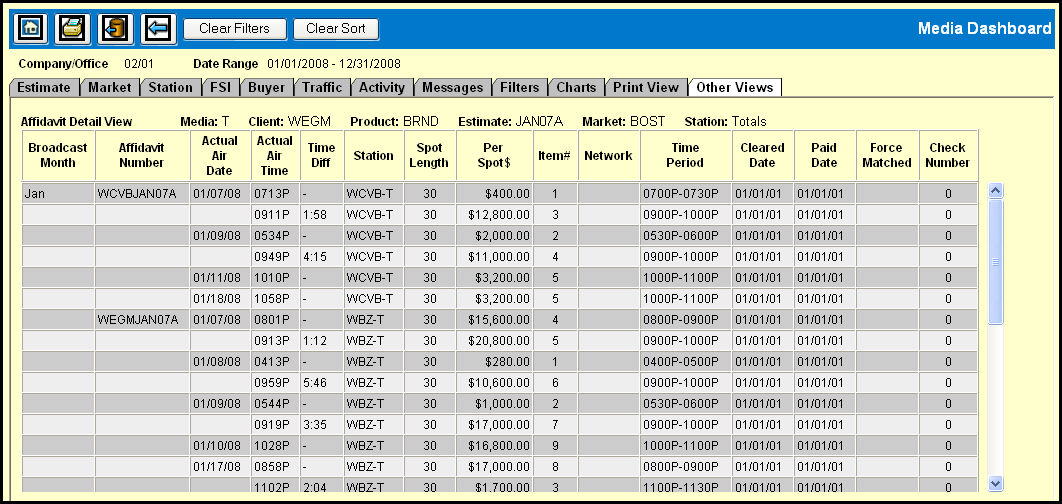Open the Print View tab

646,88
